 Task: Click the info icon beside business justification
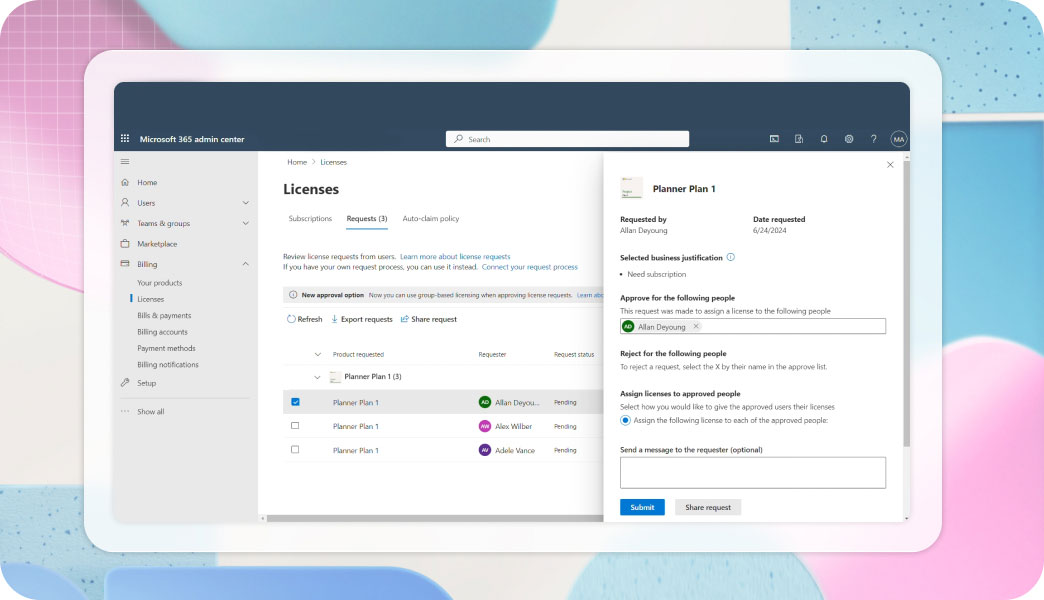coord(731,257)
